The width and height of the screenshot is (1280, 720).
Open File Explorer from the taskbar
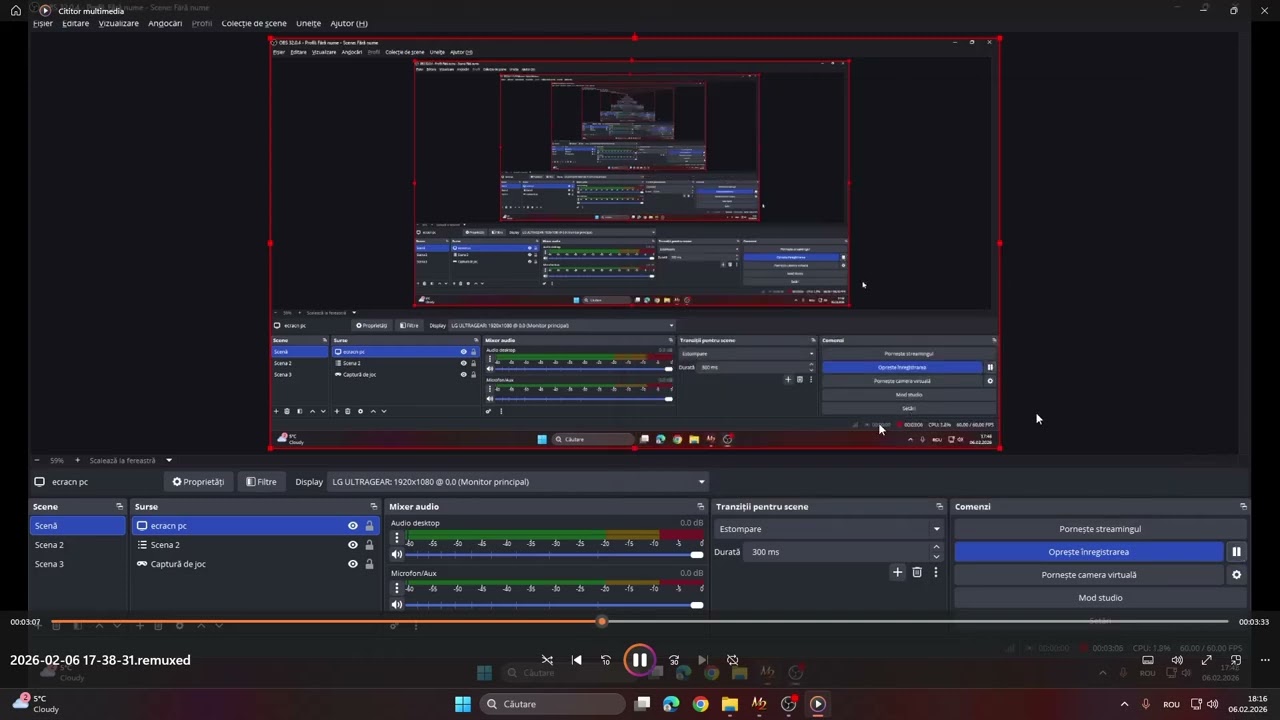pos(730,704)
